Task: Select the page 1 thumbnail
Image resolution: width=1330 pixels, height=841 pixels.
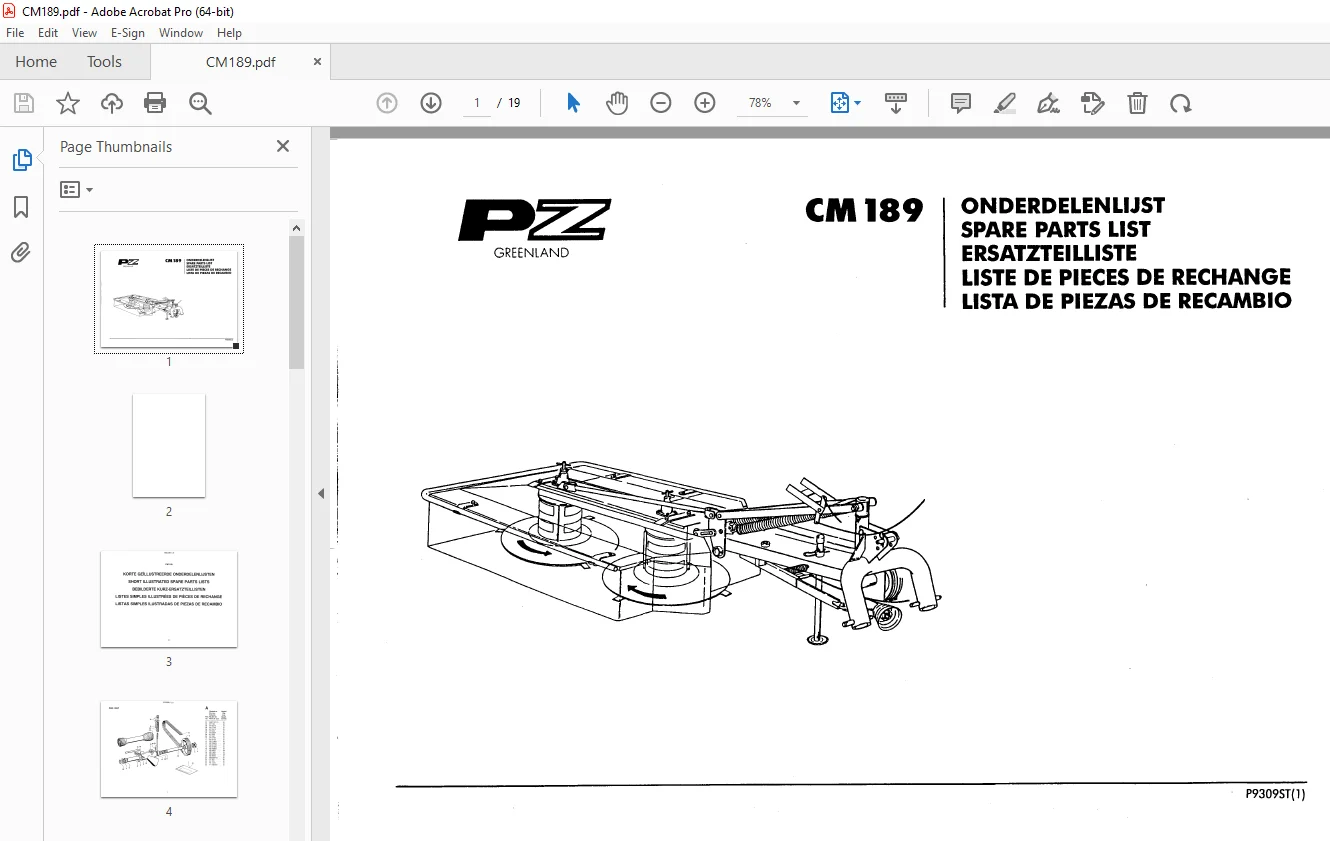Action: click(x=169, y=299)
